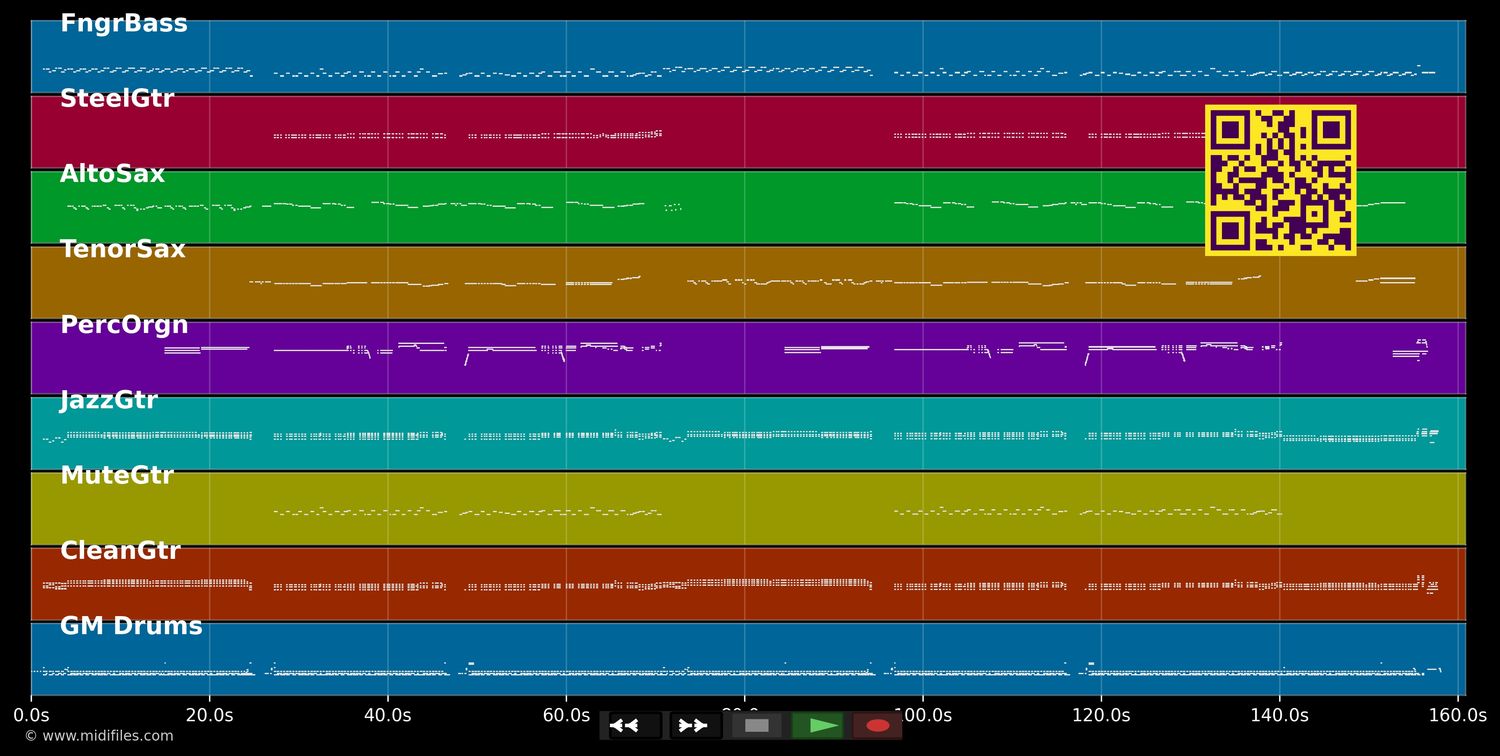Click the yellow QR code image
The height and width of the screenshot is (756, 1500).
(x=1280, y=180)
